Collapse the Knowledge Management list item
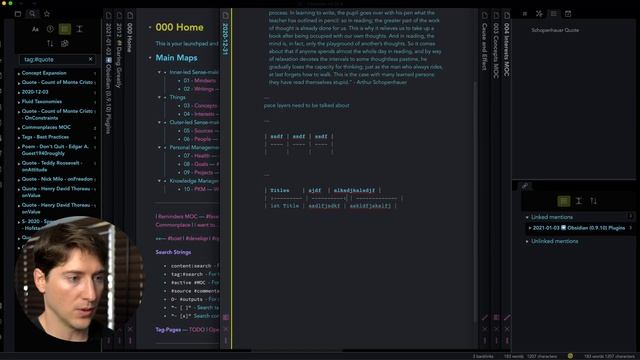The height and width of the screenshot is (360, 640). click(x=159, y=181)
